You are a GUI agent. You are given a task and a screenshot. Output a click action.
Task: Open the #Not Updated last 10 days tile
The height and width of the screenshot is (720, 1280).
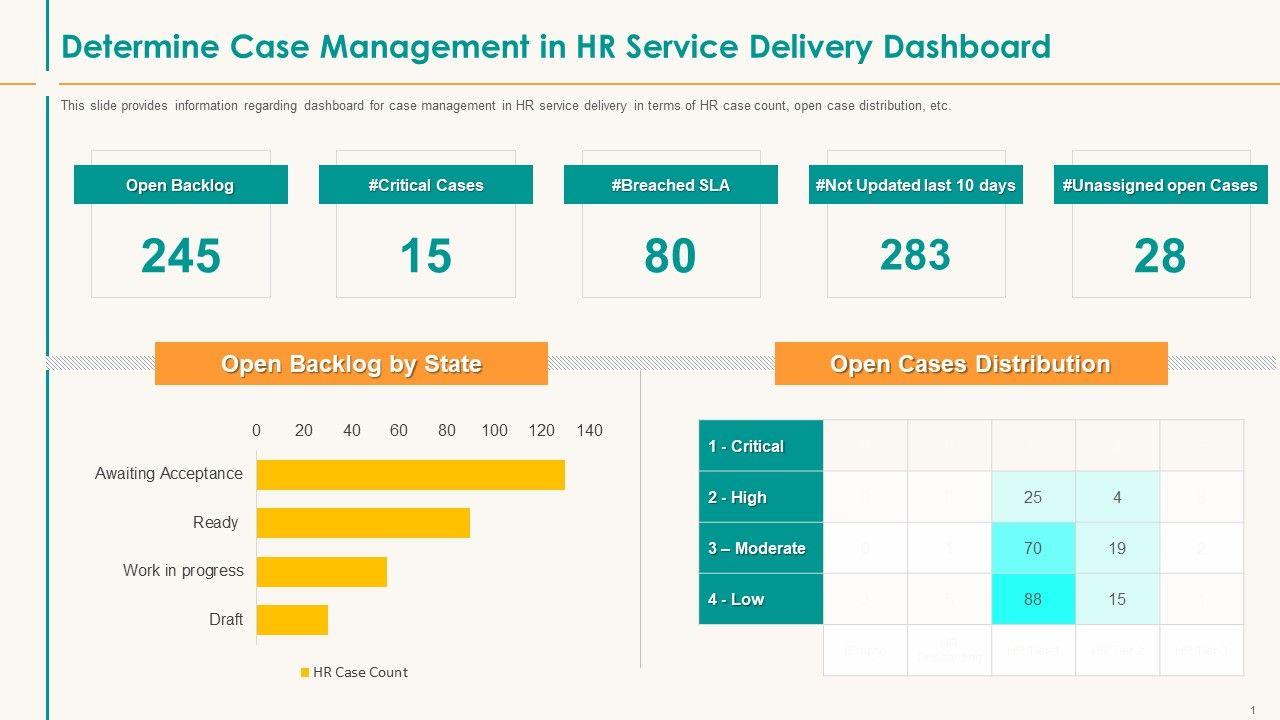915,185
